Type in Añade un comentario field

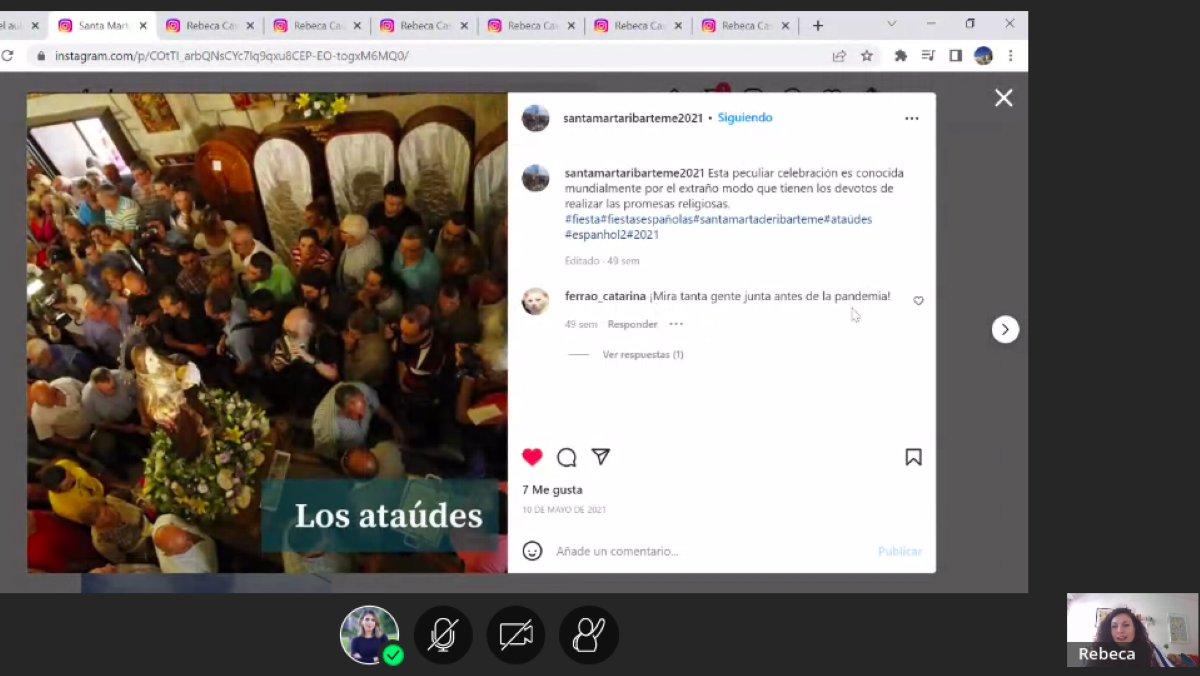tap(700, 551)
